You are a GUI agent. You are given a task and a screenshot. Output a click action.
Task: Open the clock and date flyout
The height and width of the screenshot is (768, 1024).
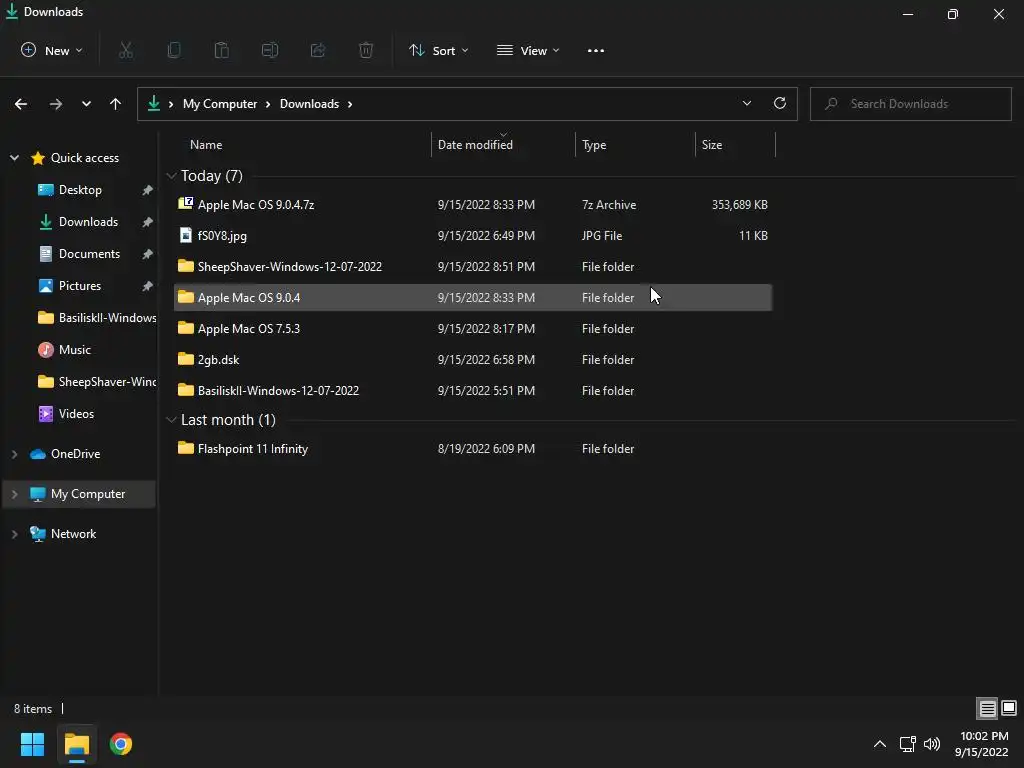pos(982,744)
